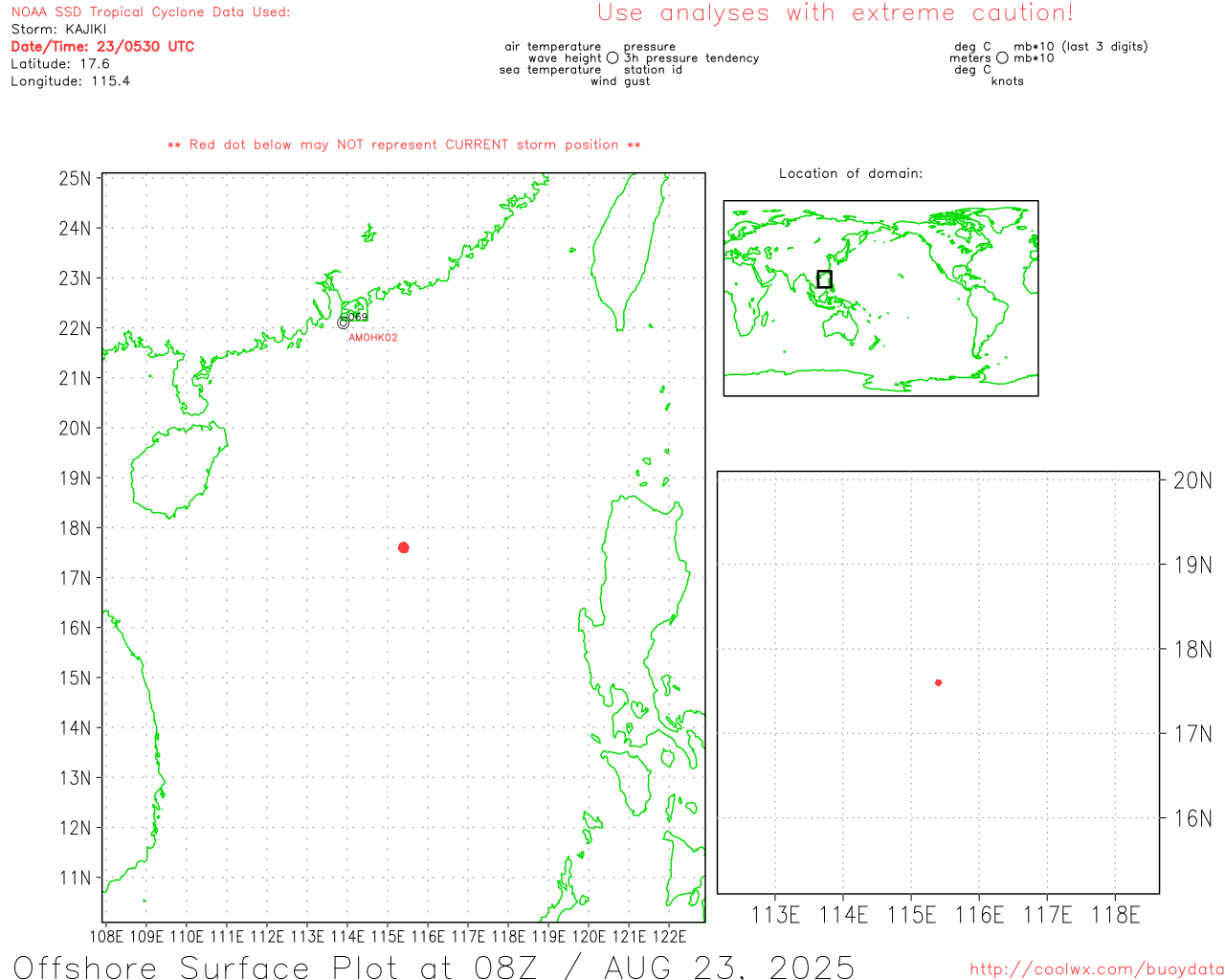Viewport: 1225px width, 980px height.
Task: Click the world overview map thumbnail
Action: tap(880, 299)
